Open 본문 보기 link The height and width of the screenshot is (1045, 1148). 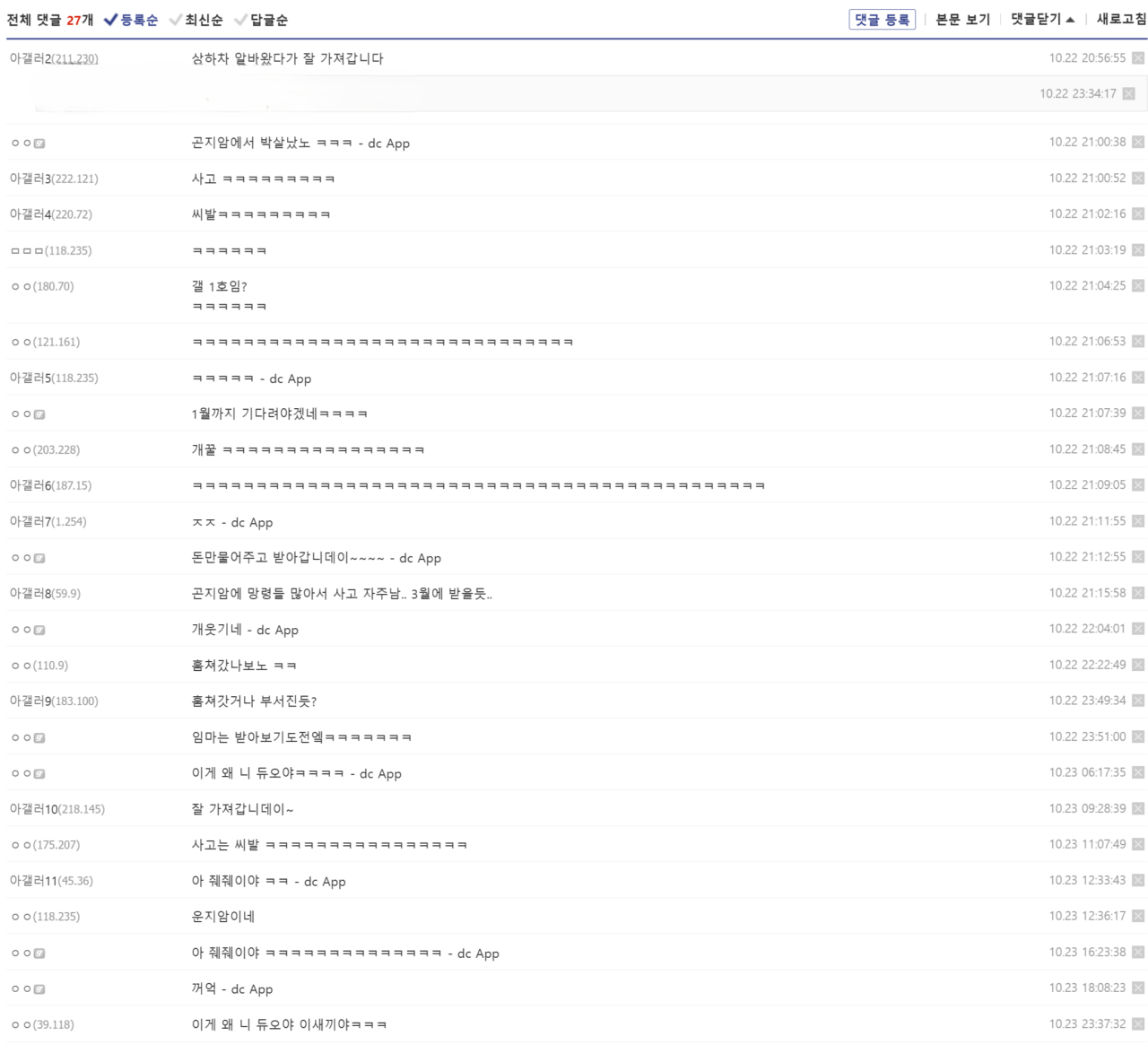(963, 19)
